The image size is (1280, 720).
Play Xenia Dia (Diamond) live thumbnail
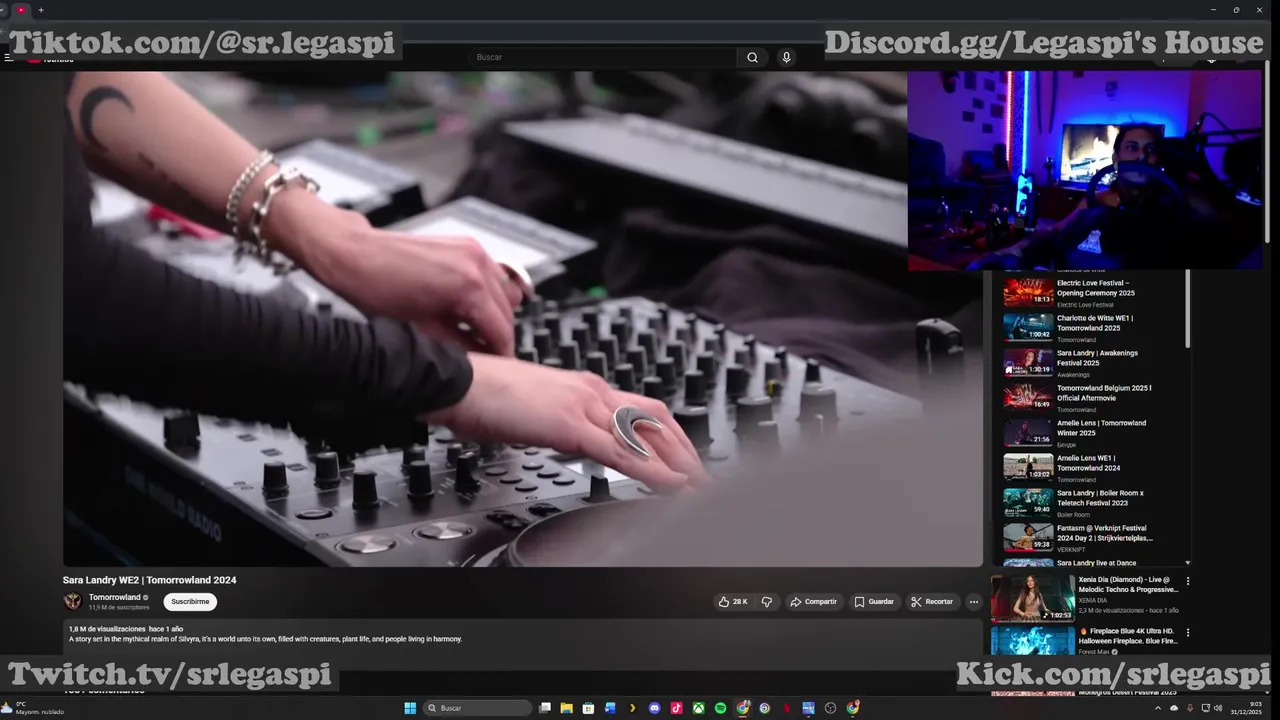tap(1033, 597)
